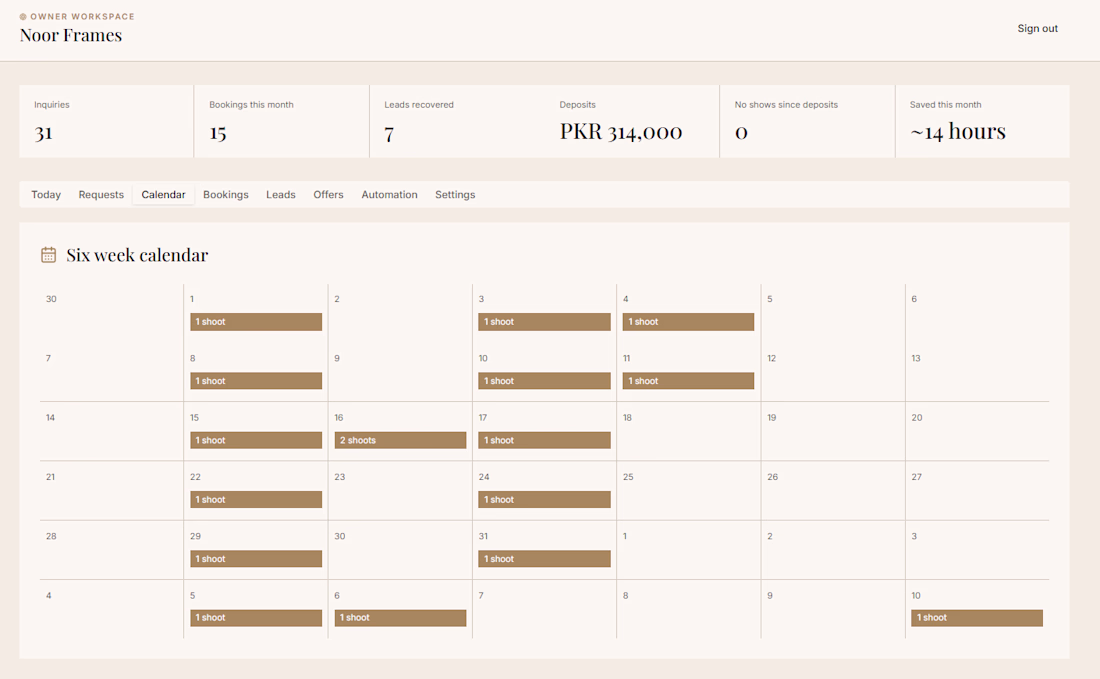The image size is (1100, 679).
Task: Select day 23 in the calendar
Action: click(401, 491)
